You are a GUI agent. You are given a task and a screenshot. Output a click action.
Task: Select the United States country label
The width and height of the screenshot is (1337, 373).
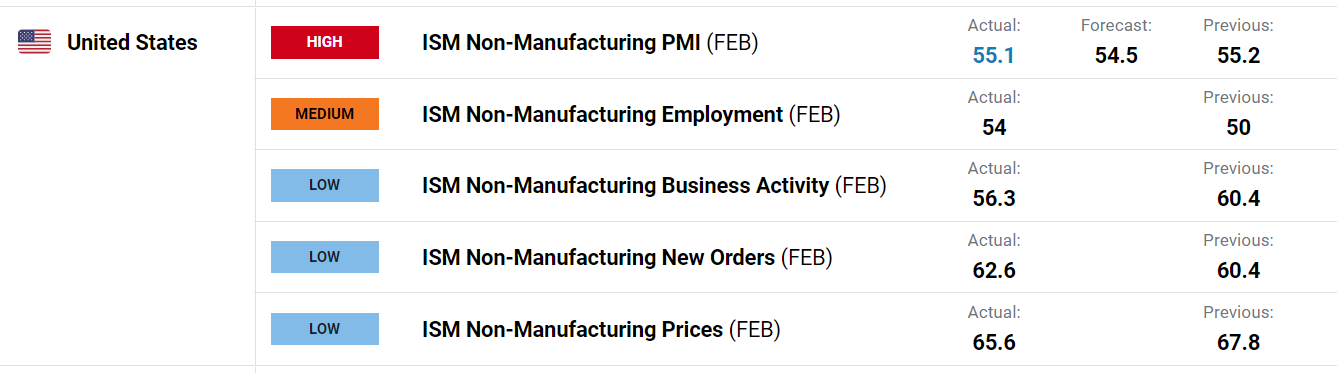pyautogui.click(x=132, y=43)
